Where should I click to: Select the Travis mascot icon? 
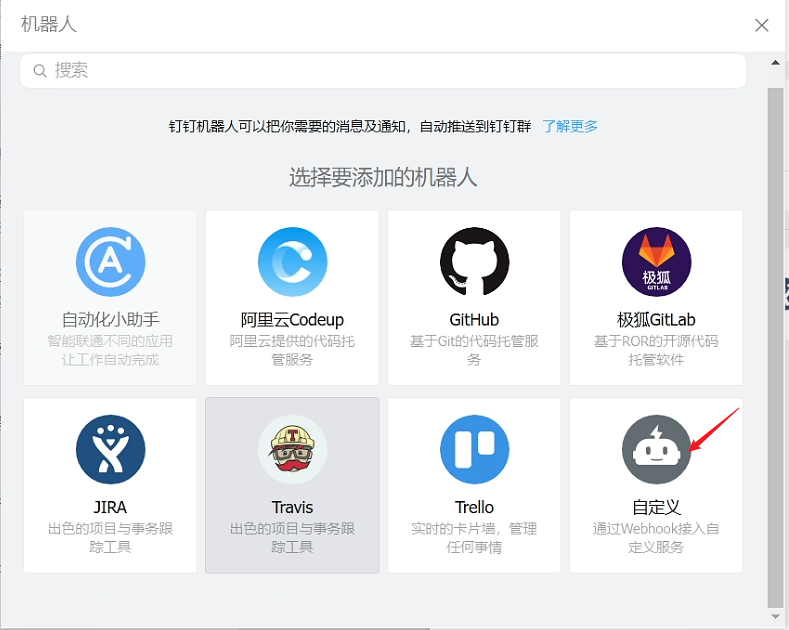pos(292,449)
